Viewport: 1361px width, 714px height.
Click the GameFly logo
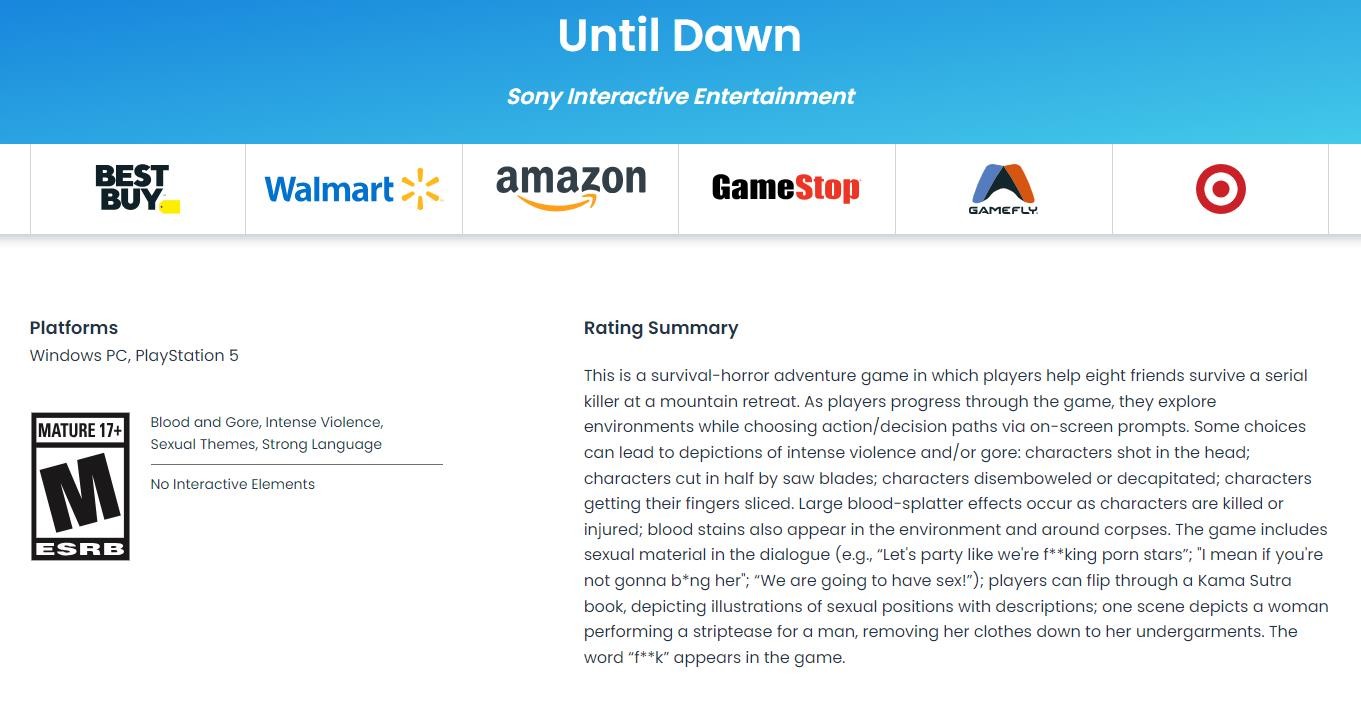[x=1003, y=189]
